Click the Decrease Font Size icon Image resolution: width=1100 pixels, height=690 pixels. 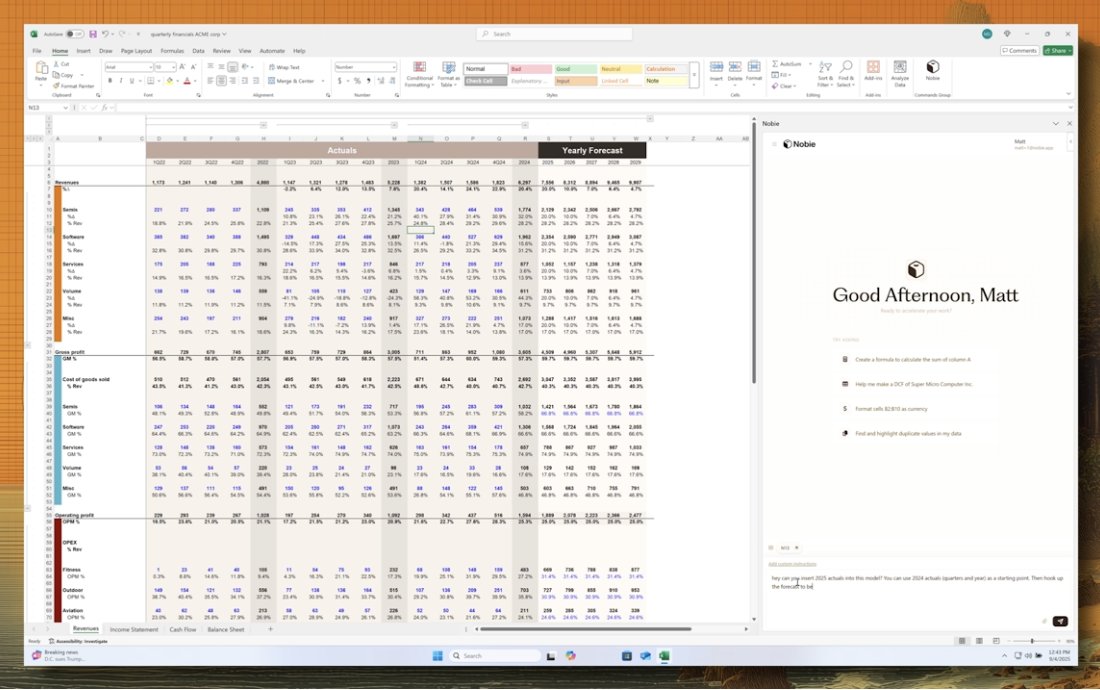(x=193, y=67)
